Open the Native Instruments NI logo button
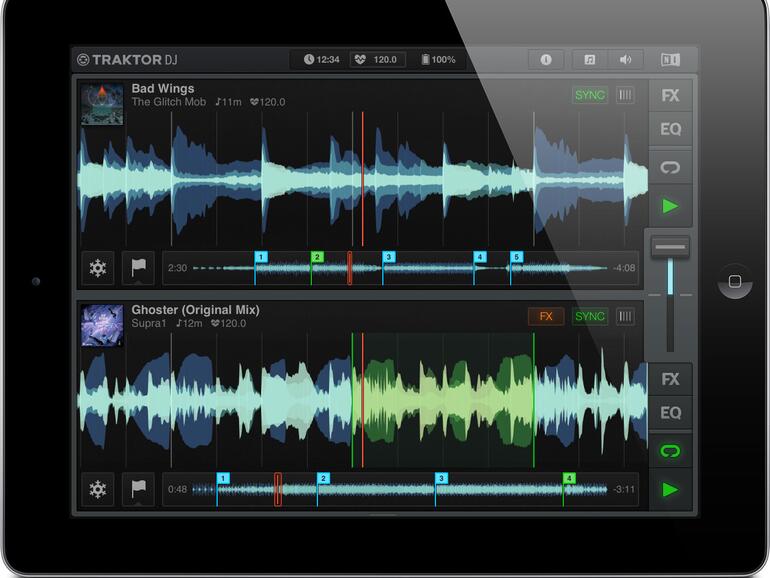Image resolution: width=770 pixels, height=578 pixels. (x=670, y=60)
